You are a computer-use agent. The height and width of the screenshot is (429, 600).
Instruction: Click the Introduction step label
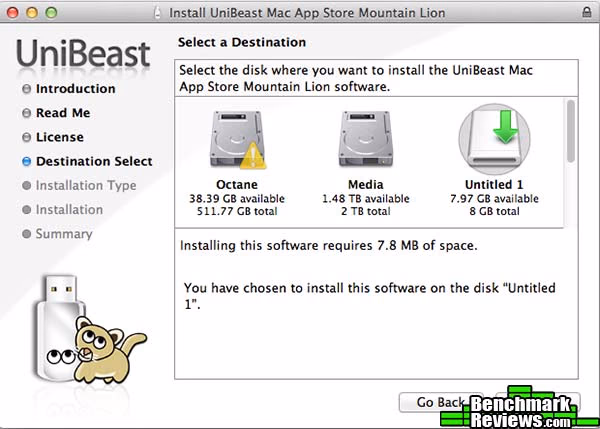(x=75, y=89)
